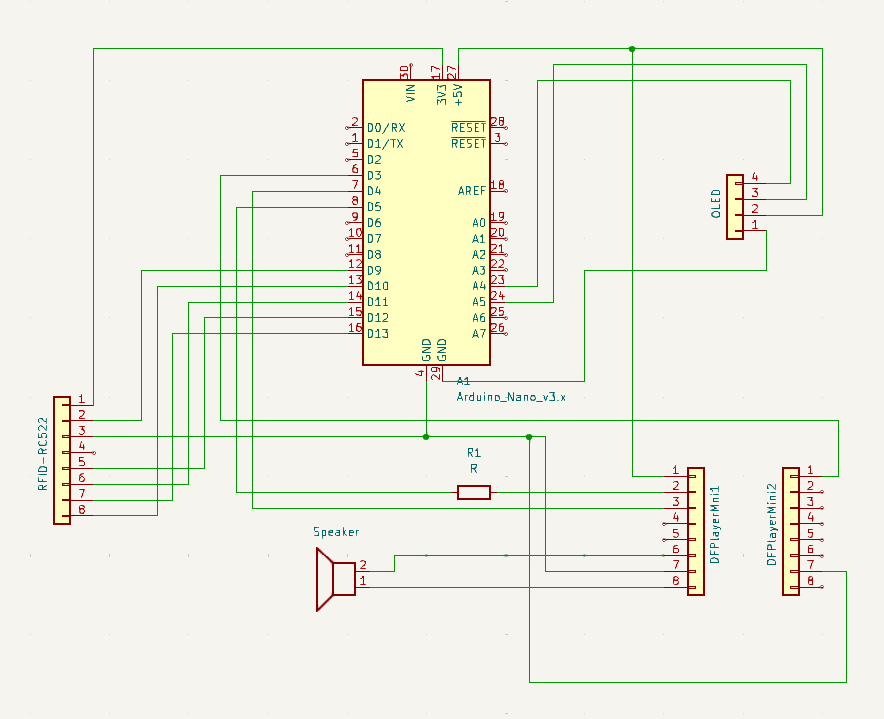Click the A4 pin label
884x719 pixels.
[479, 286]
